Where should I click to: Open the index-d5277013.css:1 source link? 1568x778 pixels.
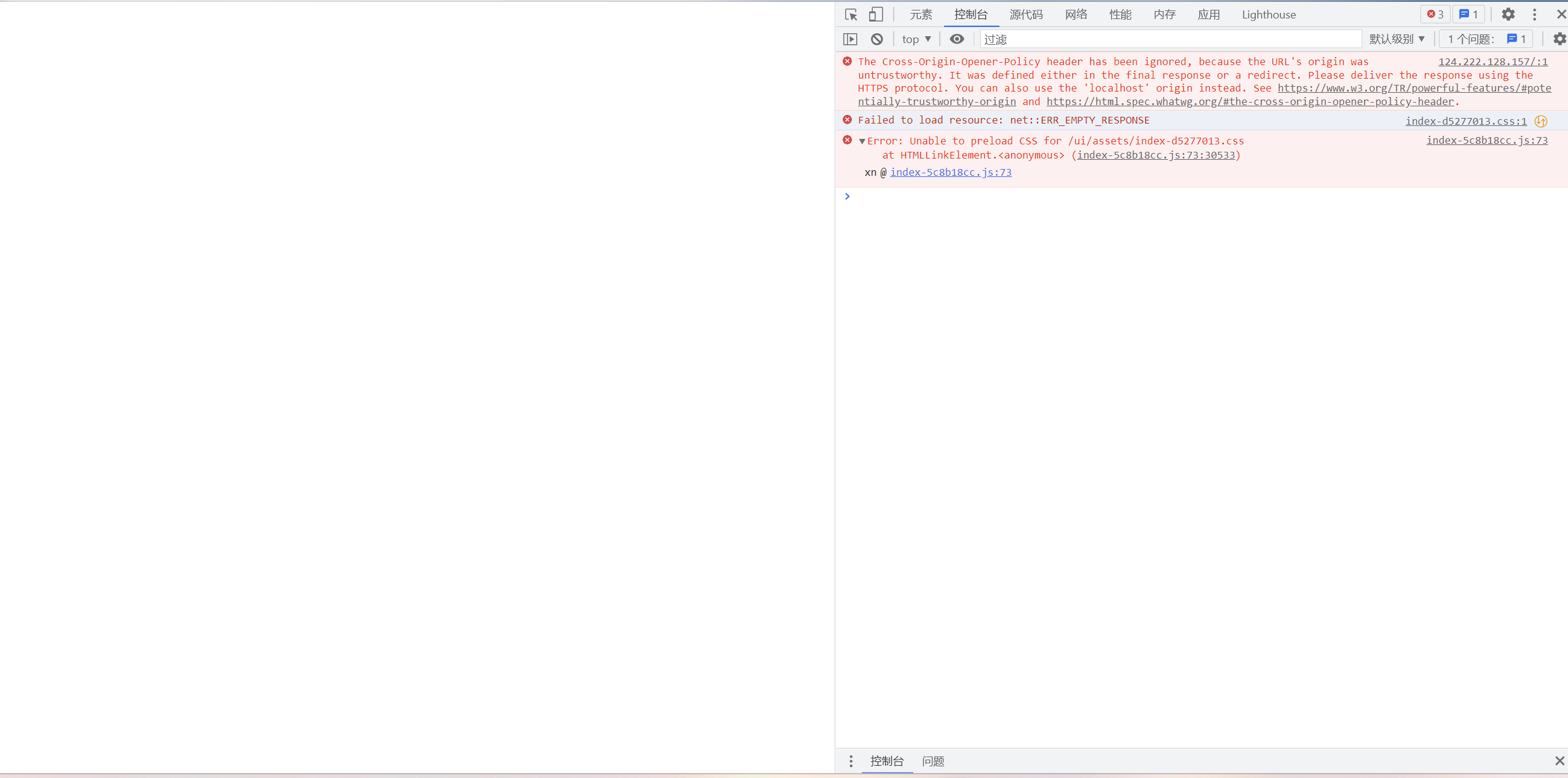tap(1466, 121)
